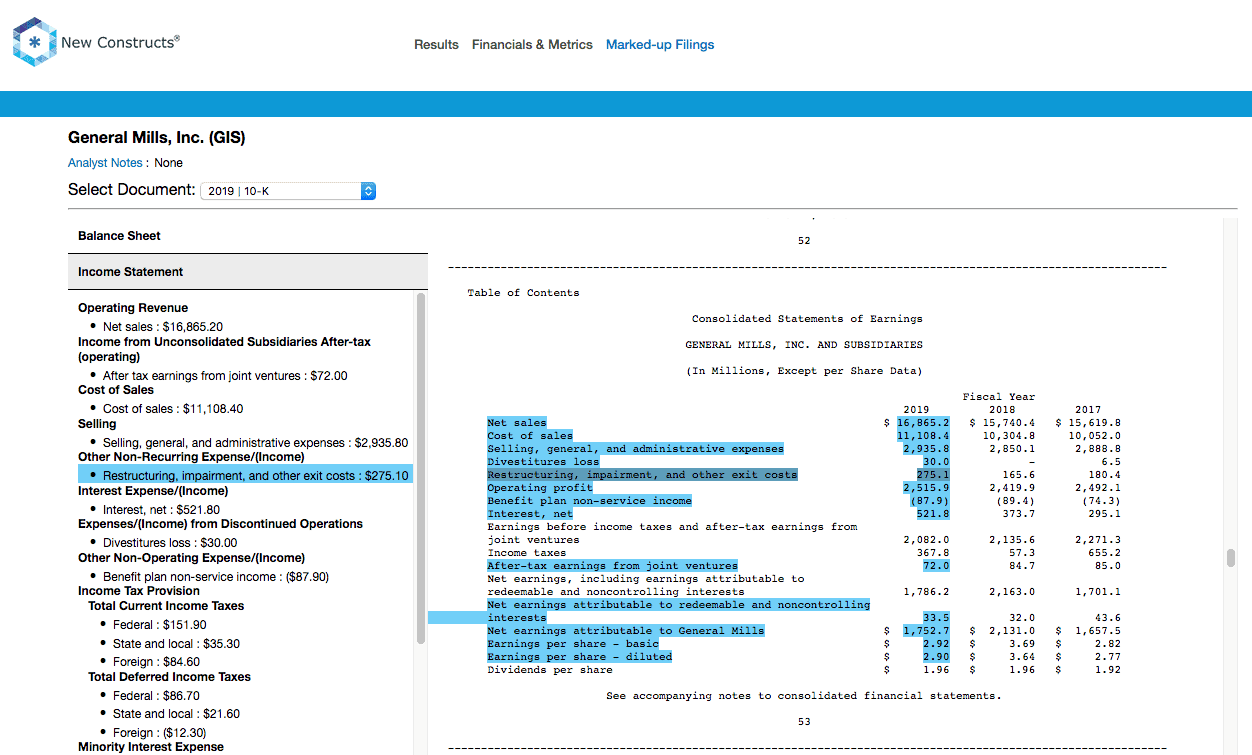
Task: Click the 2,515.9 operating profit value
Action: (926, 488)
